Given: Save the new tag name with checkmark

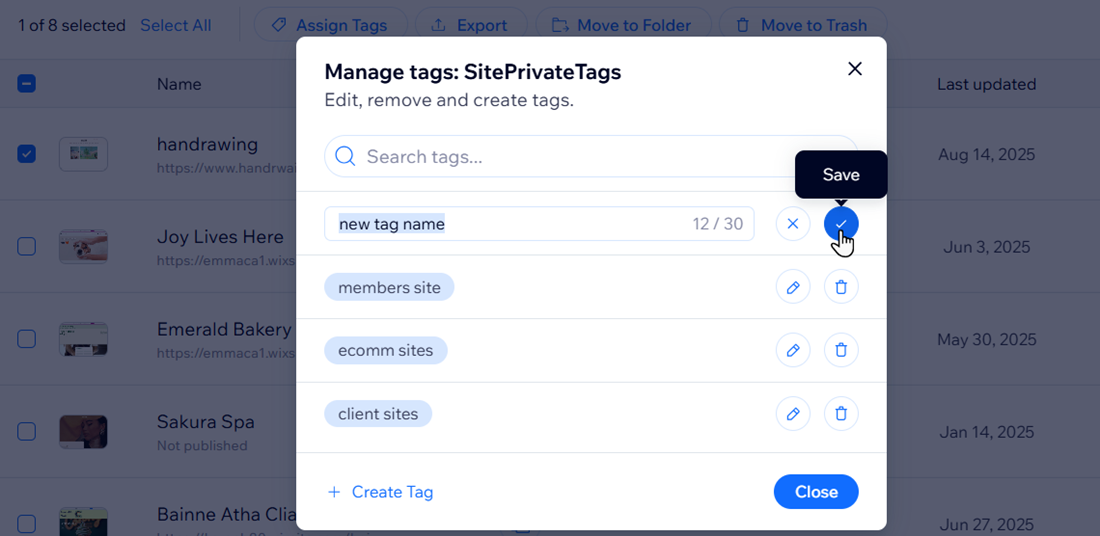Looking at the screenshot, I should click(x=841, y=224).
